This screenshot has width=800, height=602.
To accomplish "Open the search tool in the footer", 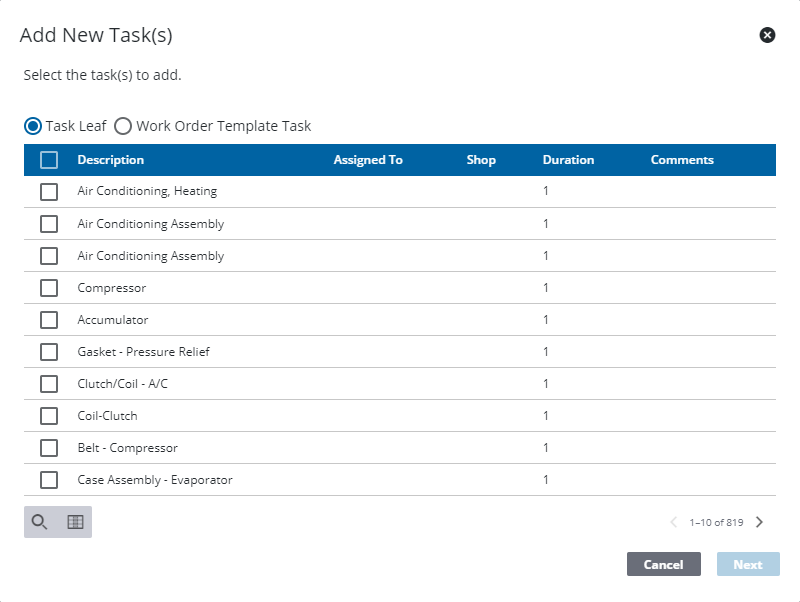I will click(x=41, y=521).
